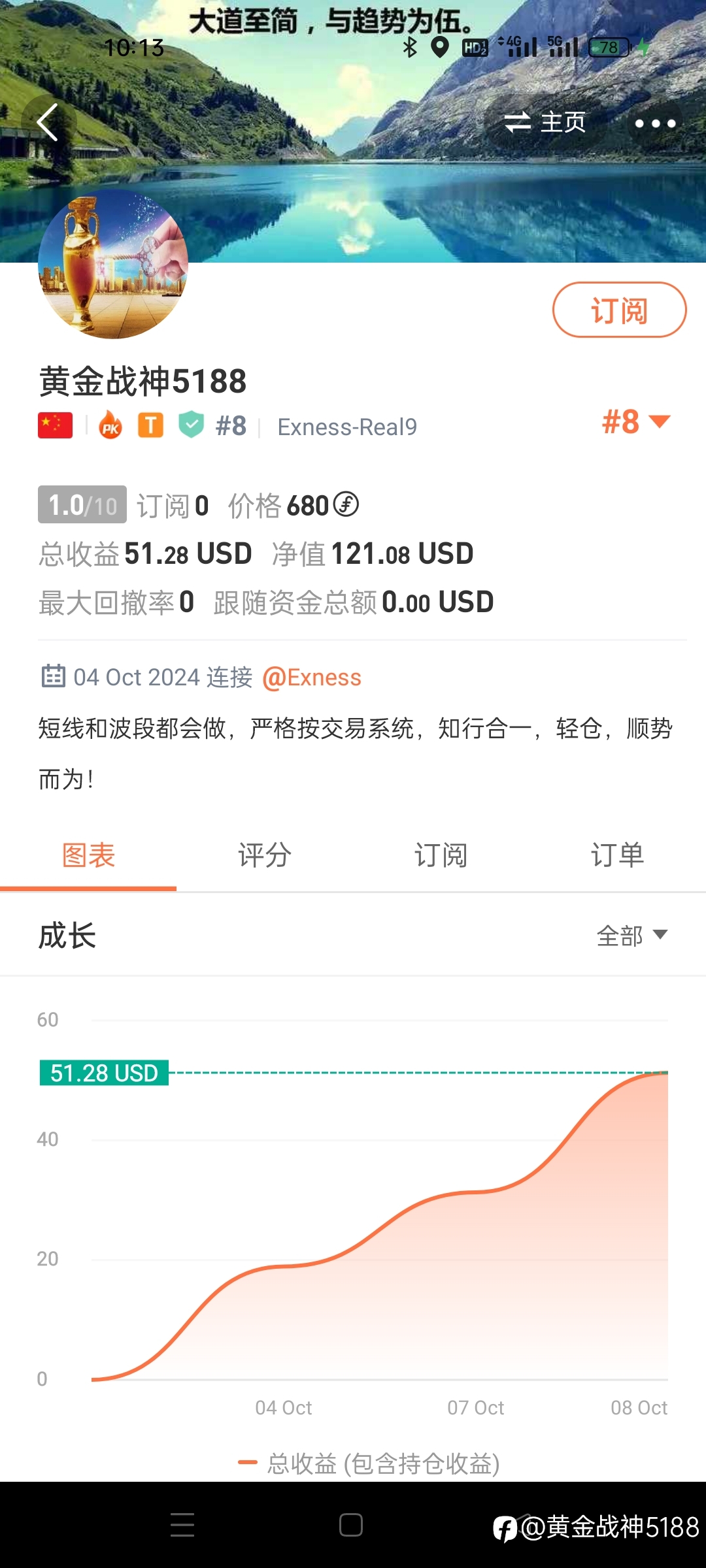The height and width of the screenshot is (1568, 706).
Task: Tap the coin currency icon after 680
Action: pyautogui.click(x=346, y=504)
